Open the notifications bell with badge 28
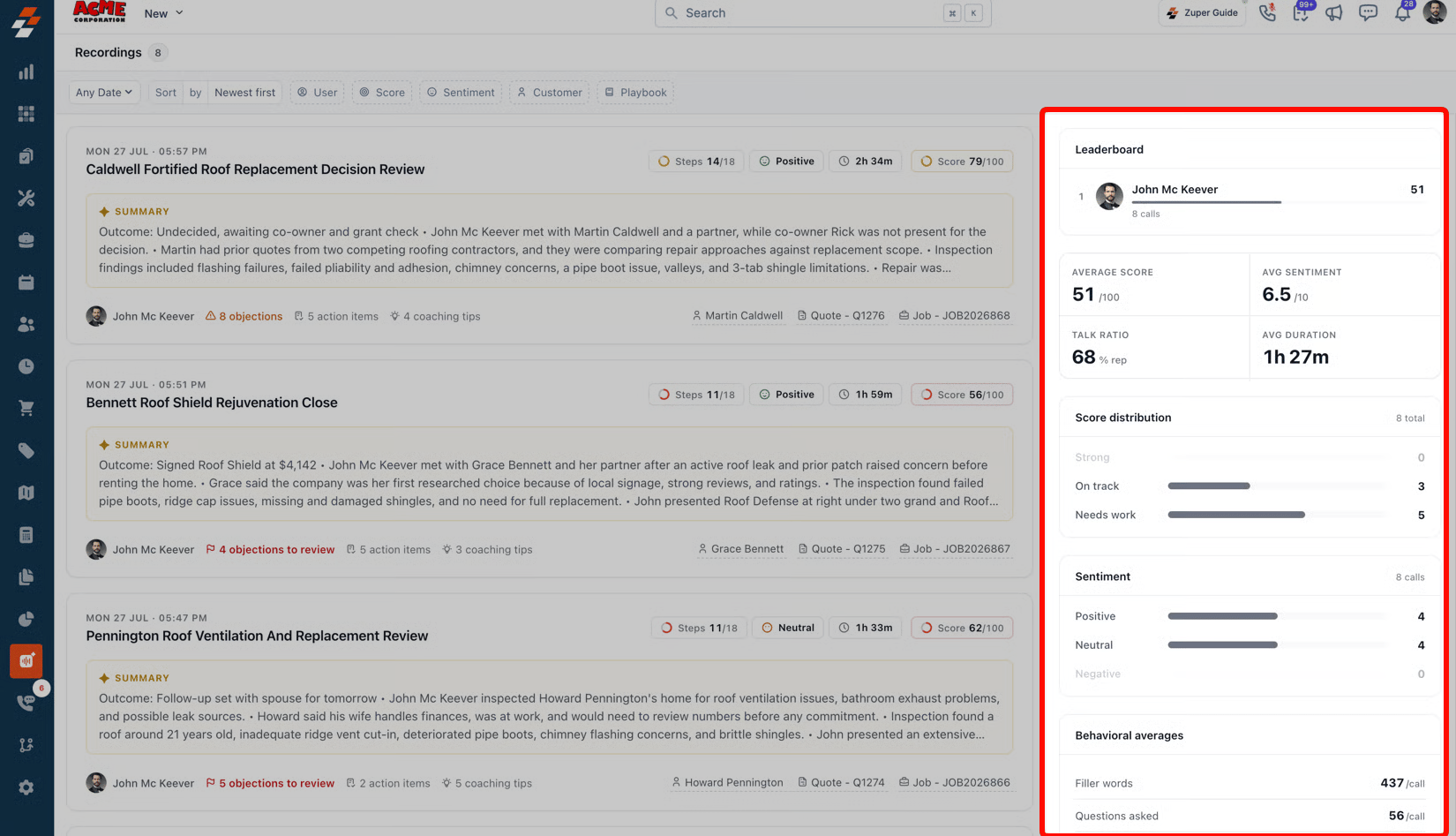 tap(1402, 13)
